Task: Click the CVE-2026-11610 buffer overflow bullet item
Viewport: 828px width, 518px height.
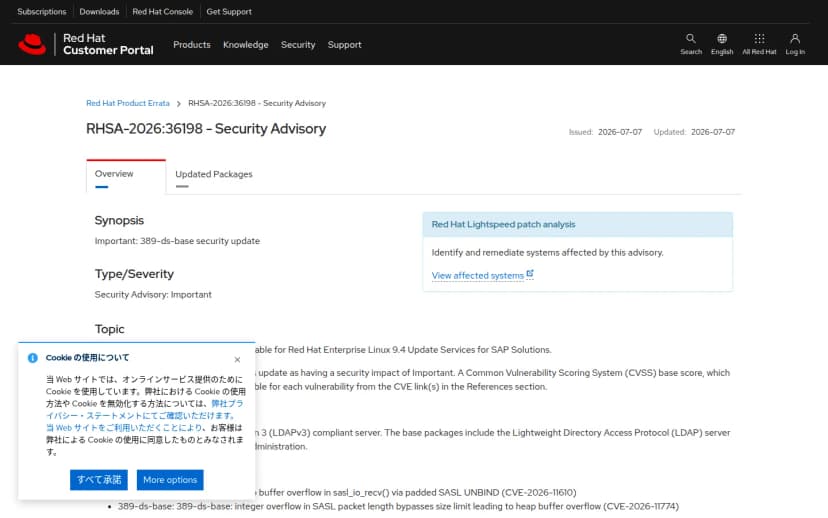Action: (x=416, y=493)
